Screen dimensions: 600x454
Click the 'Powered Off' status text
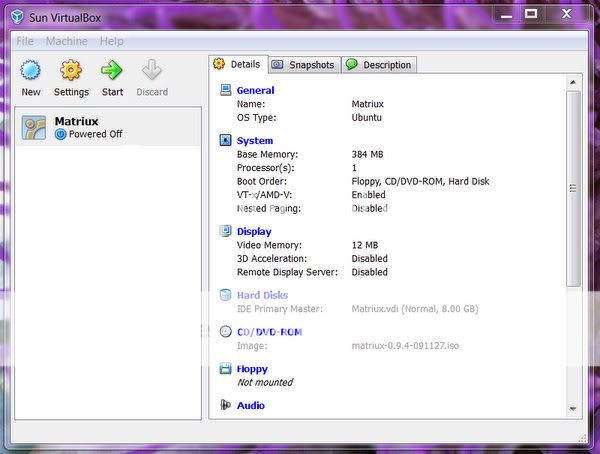(x=96, y=134)
